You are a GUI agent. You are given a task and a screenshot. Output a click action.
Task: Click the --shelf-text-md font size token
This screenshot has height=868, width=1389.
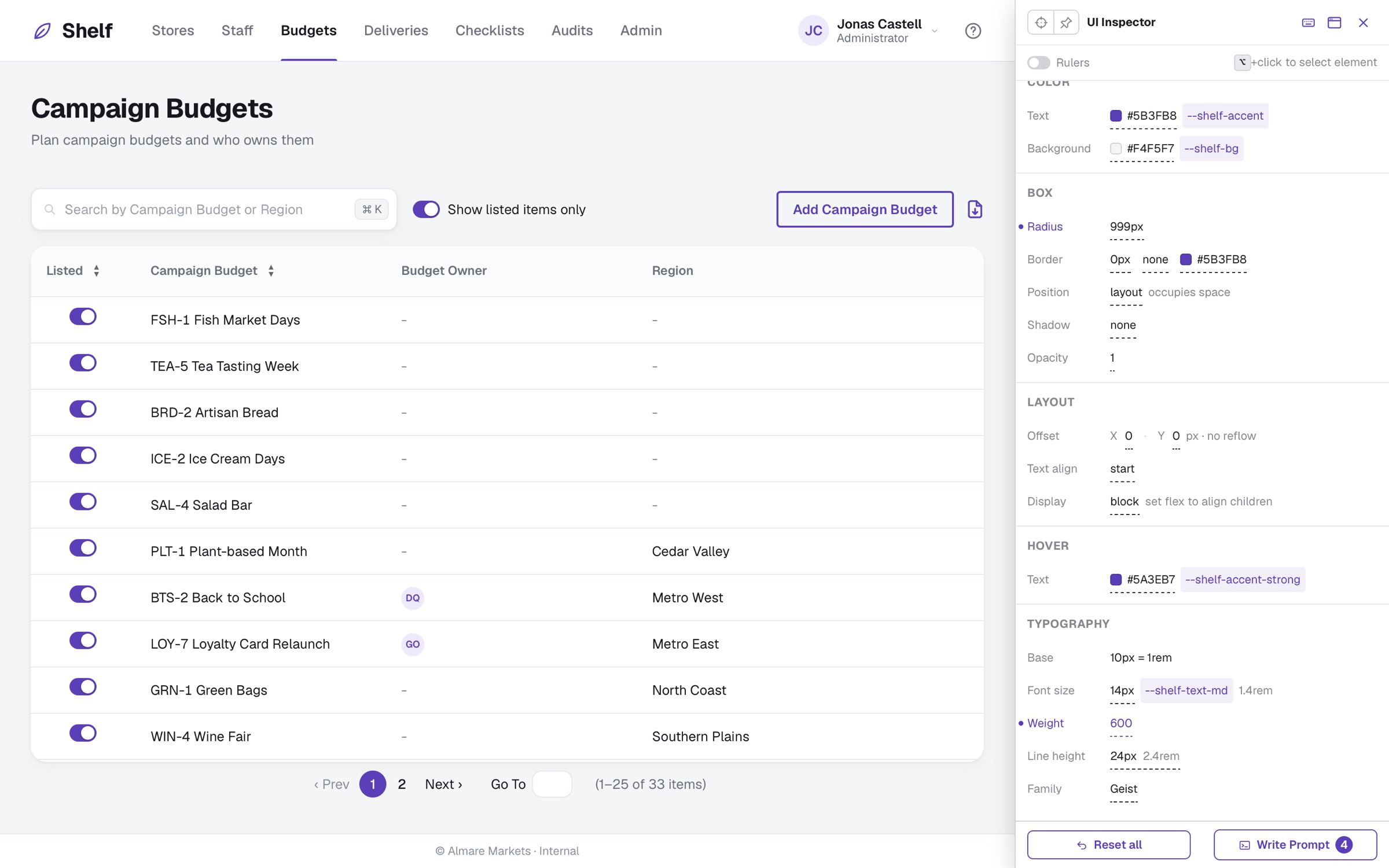point(1186,690)
